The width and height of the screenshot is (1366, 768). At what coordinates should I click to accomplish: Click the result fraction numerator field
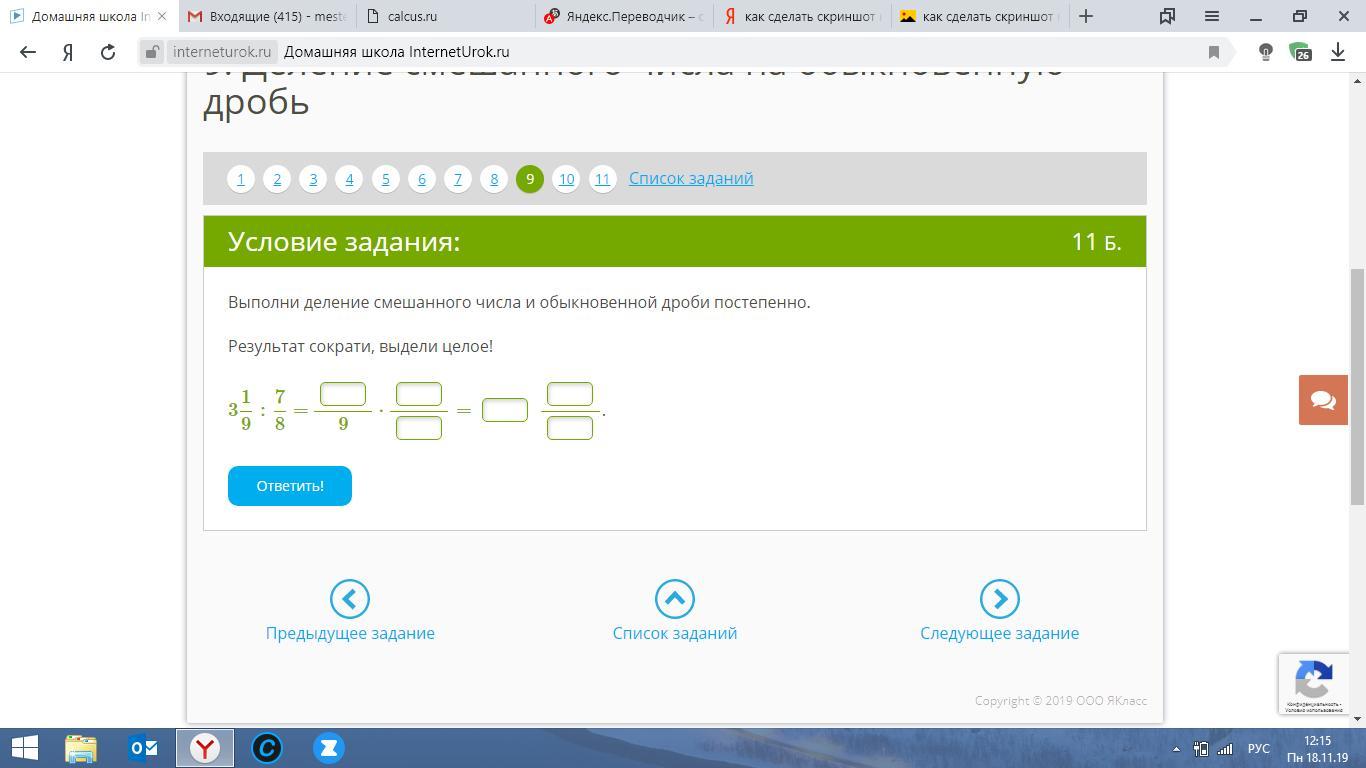(570, 394)
